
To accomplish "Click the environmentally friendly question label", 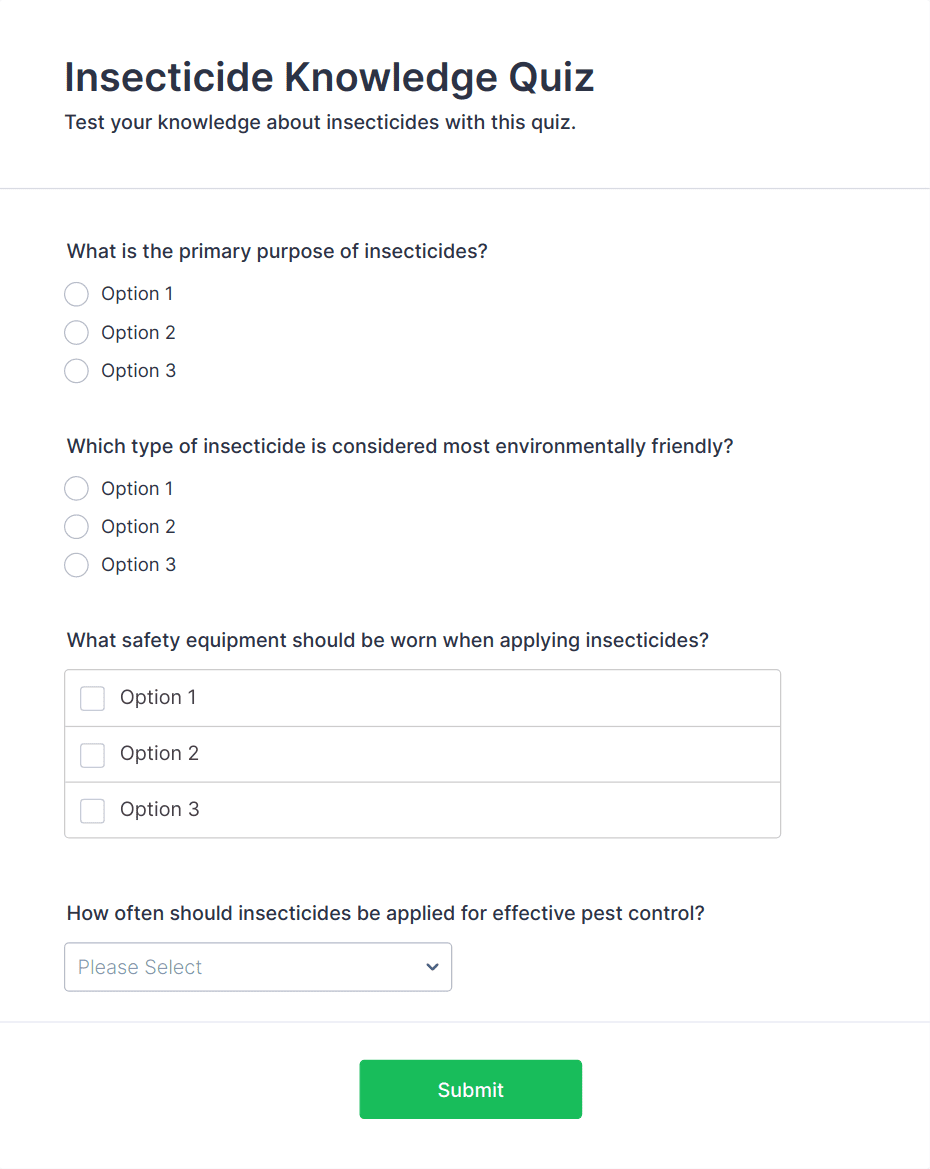I will click(400, 446).
